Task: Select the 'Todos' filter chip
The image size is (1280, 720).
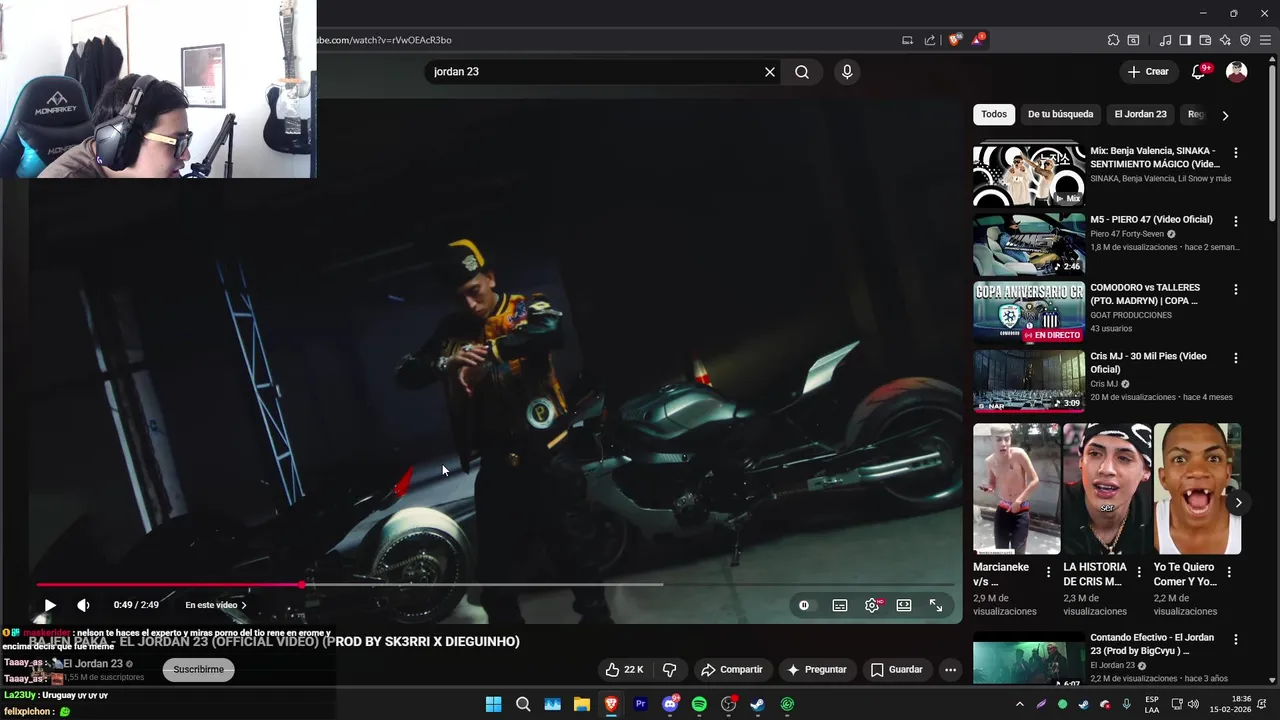Action: 994,114
